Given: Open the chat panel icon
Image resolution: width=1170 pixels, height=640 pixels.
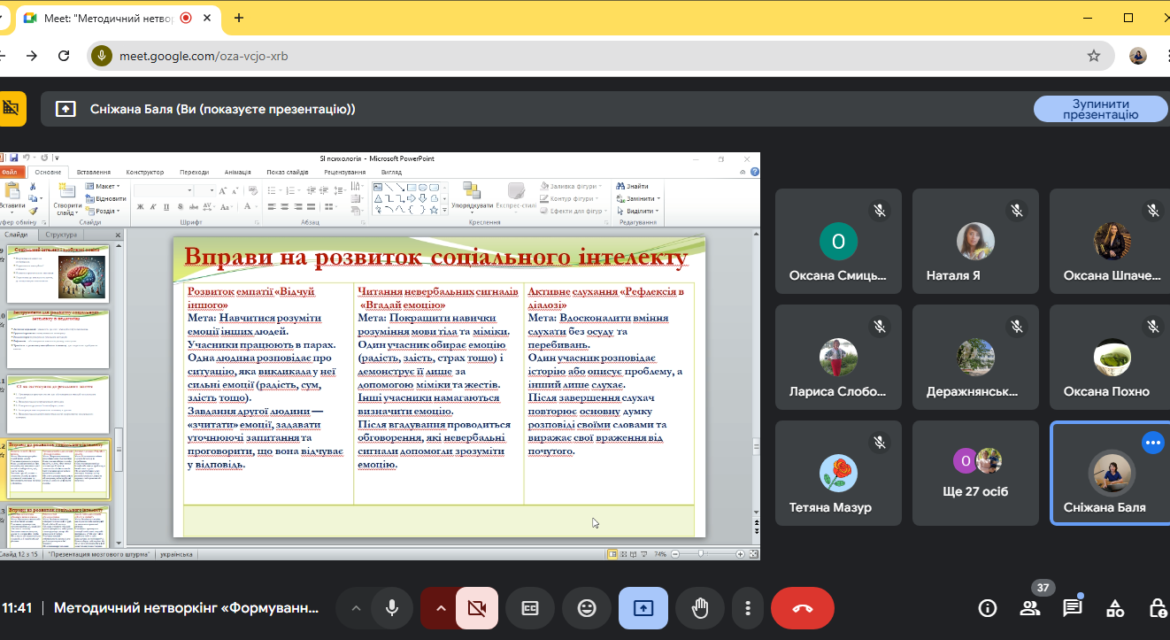Looking at the screenshot, I should point(1072,609).
